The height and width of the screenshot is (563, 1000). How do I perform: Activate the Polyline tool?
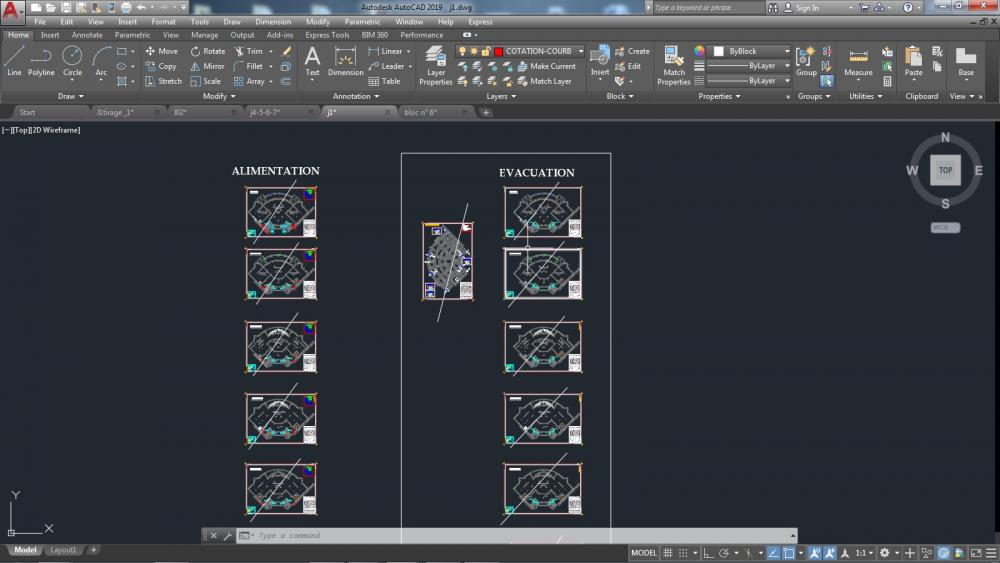tap(41, 60)
